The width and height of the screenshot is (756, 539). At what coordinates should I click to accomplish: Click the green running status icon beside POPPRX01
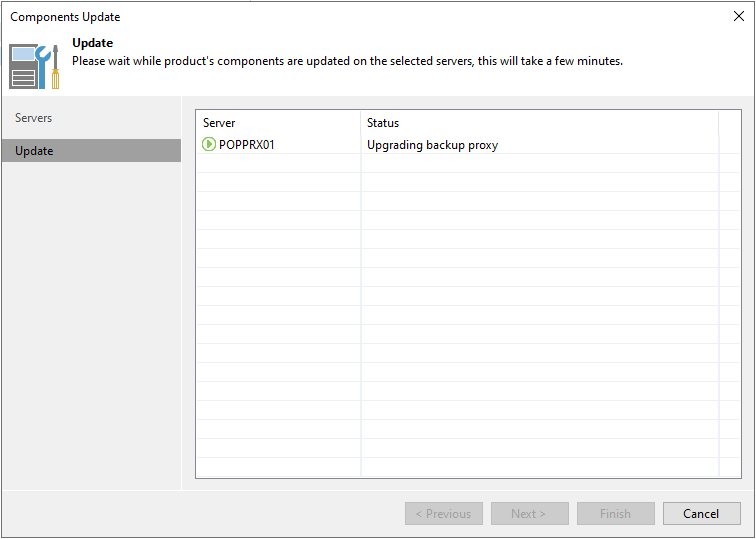click(209, 144)
